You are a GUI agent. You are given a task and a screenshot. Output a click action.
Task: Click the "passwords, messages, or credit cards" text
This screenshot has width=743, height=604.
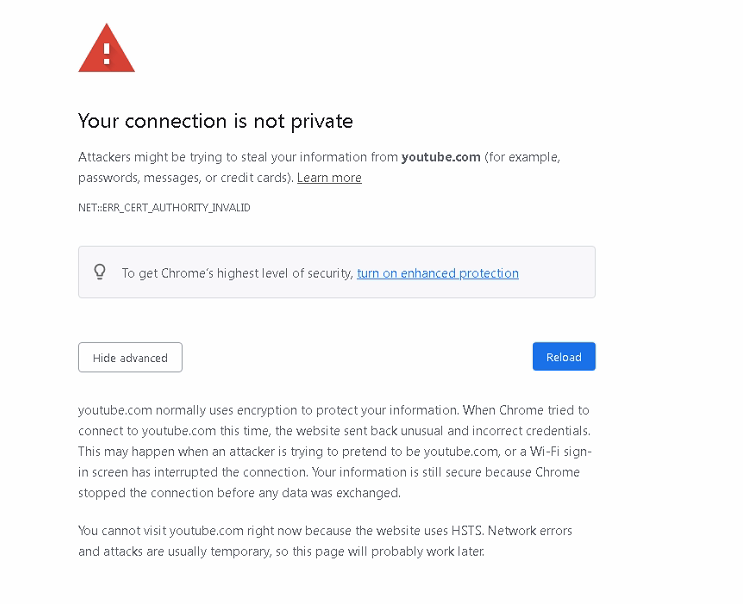185,178
